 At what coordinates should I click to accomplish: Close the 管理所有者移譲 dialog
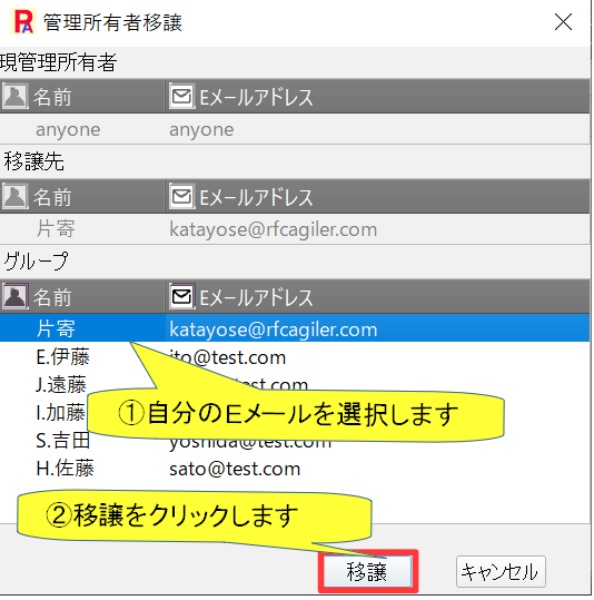(563, 22)
